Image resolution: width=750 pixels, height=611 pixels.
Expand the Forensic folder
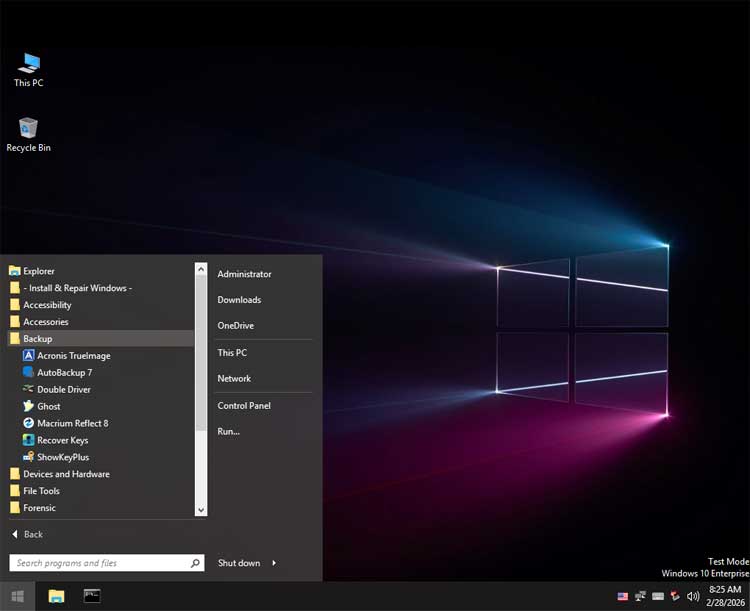click(41, 508)
